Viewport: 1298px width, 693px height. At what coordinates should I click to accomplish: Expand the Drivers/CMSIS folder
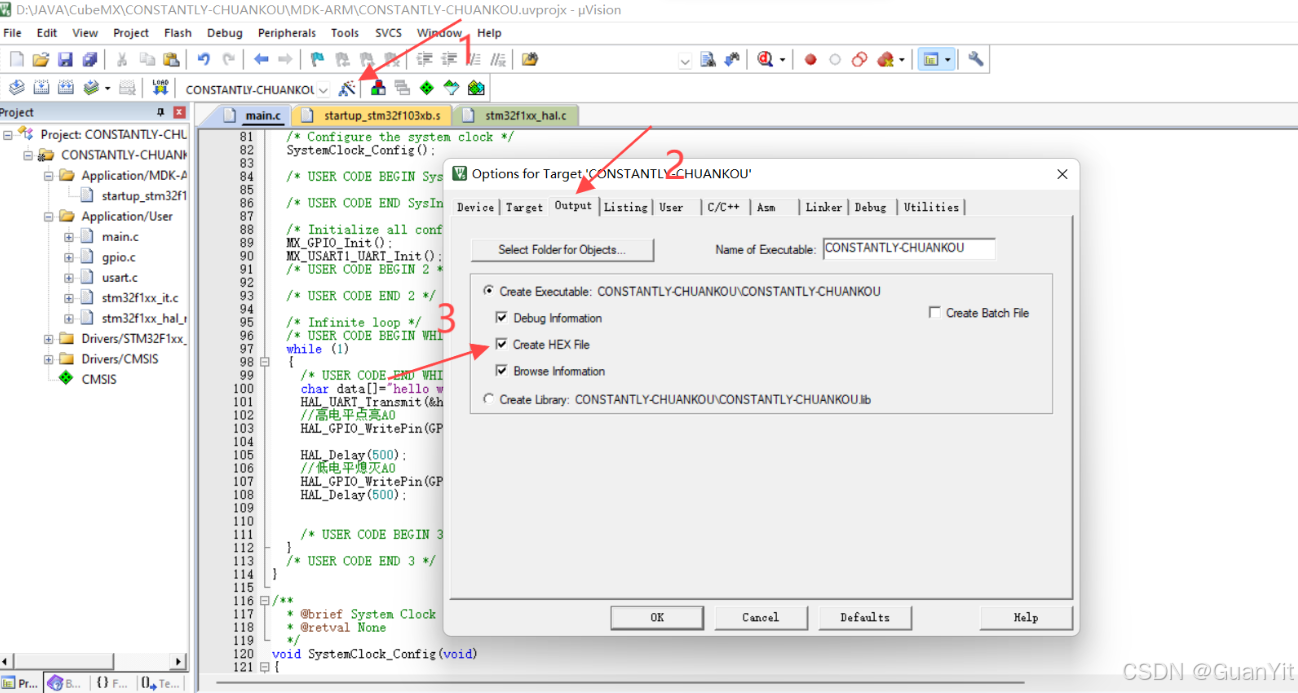tap(48, 358)
